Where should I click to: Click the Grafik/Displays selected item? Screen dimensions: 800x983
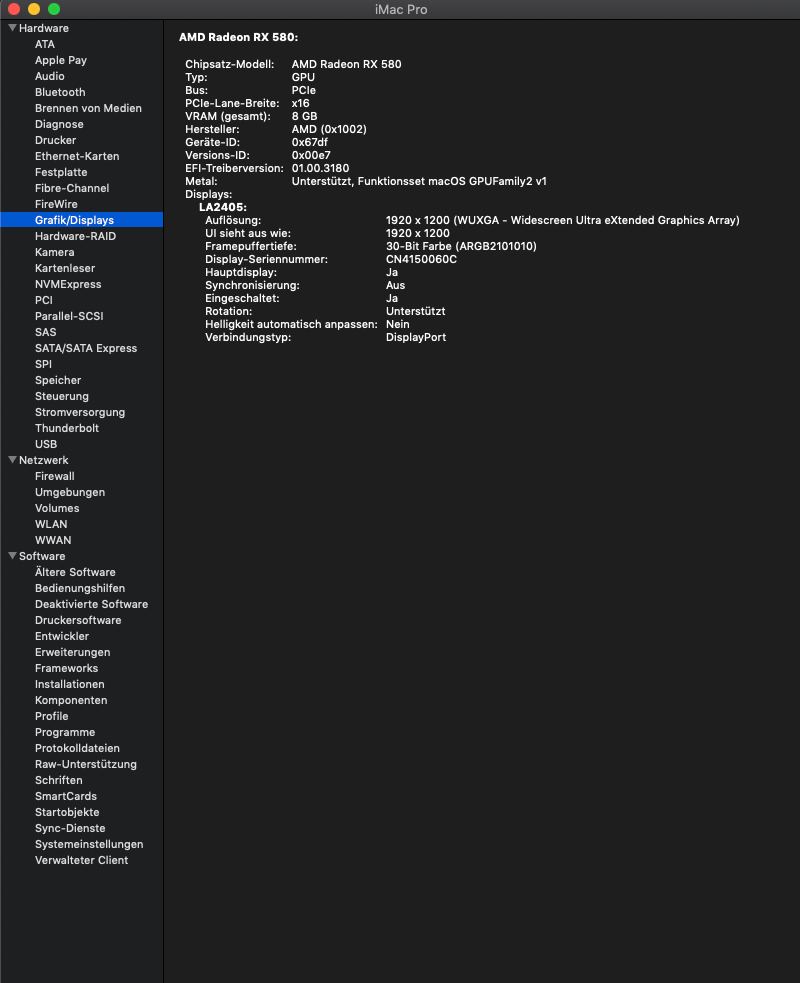click(x=74, y=220)
